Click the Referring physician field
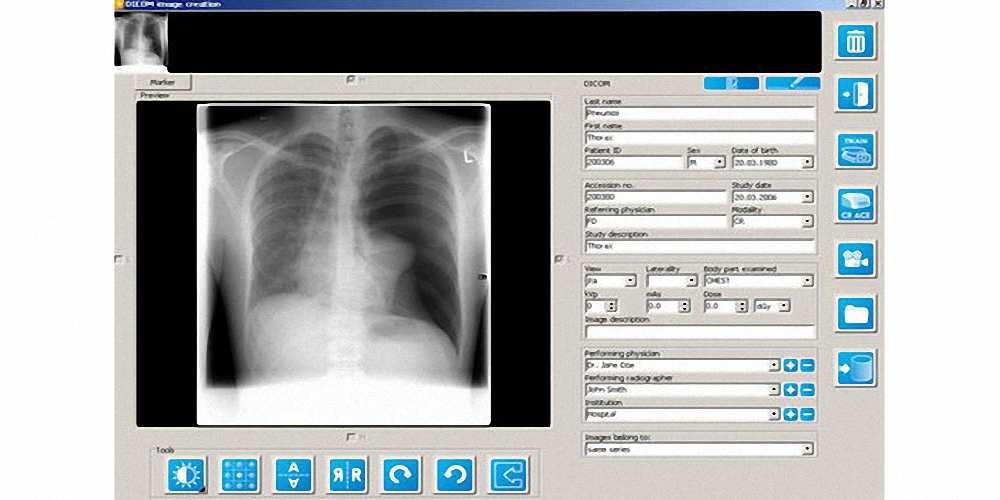Viewport: 1000px width, 500px height. tap(656, 222)
